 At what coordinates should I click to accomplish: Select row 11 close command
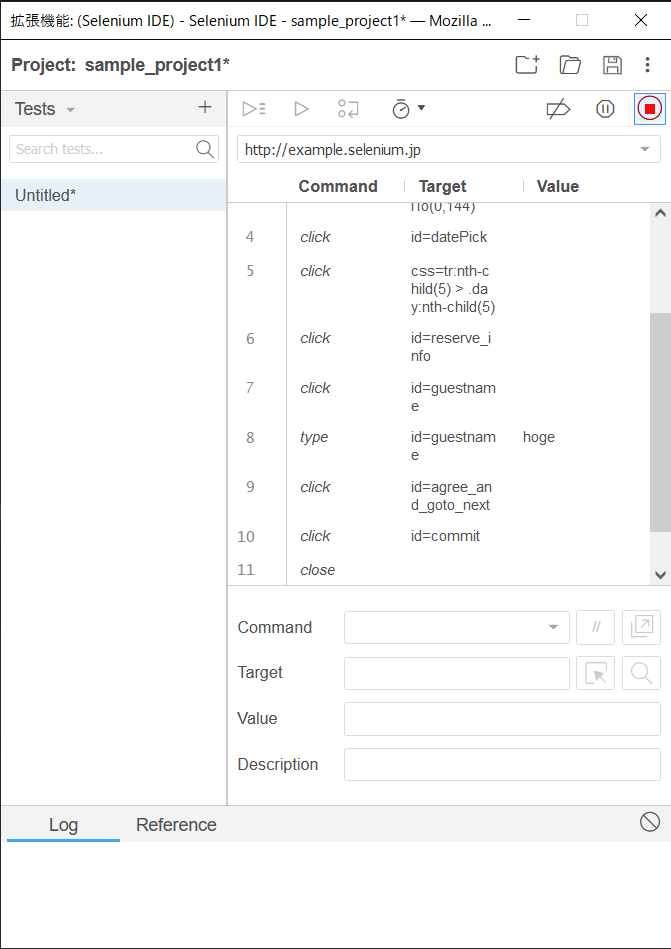pyautogui.click(x=439, y=570)
